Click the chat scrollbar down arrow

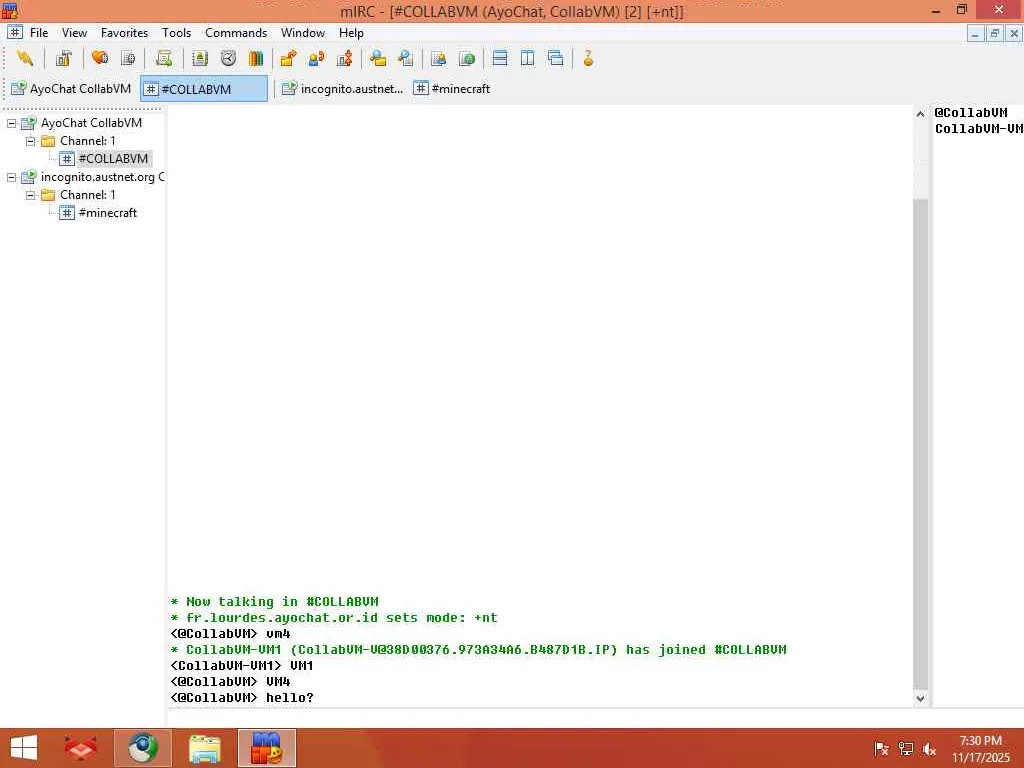920,698
